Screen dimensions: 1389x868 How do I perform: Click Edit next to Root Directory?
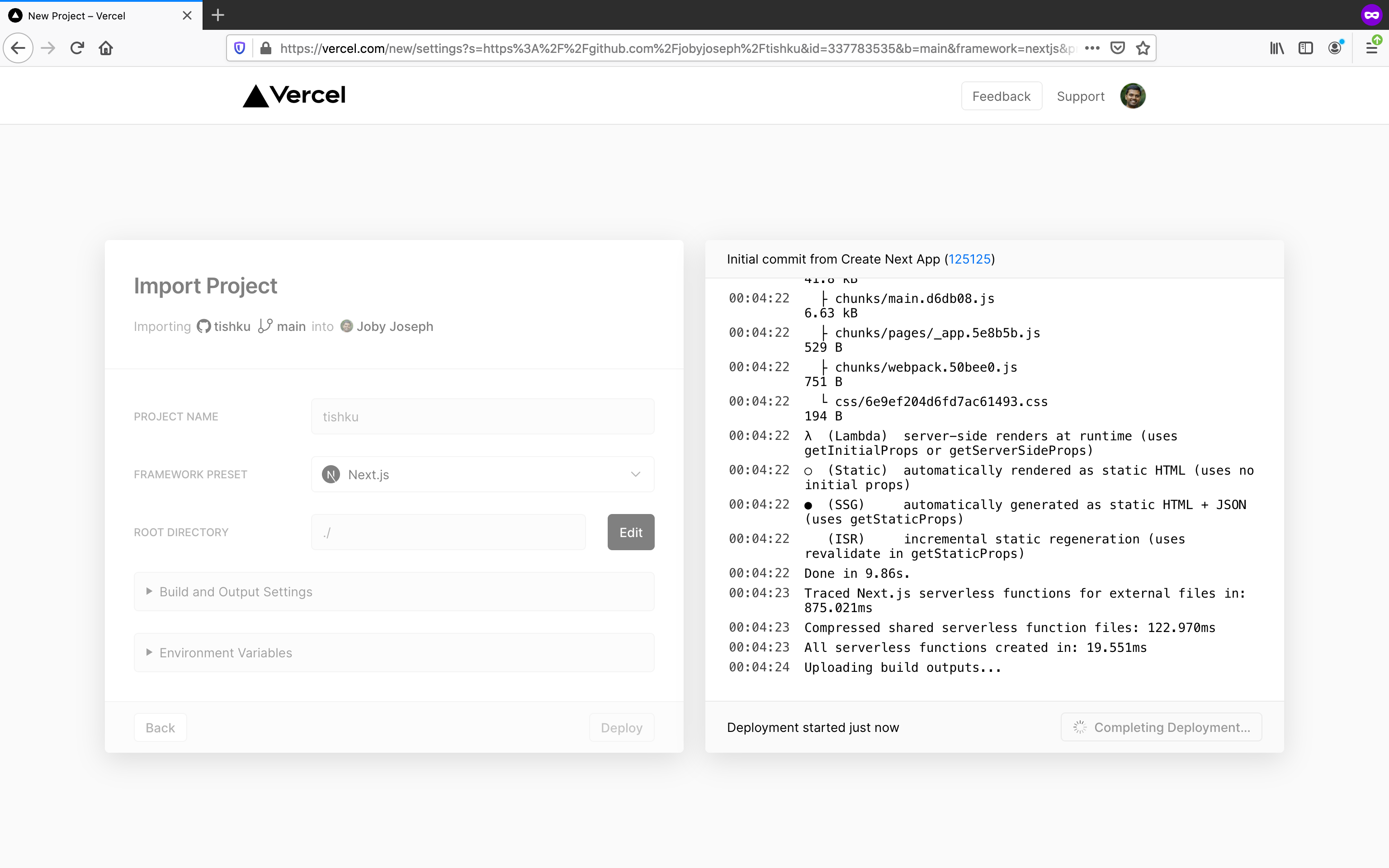point(630,532)
